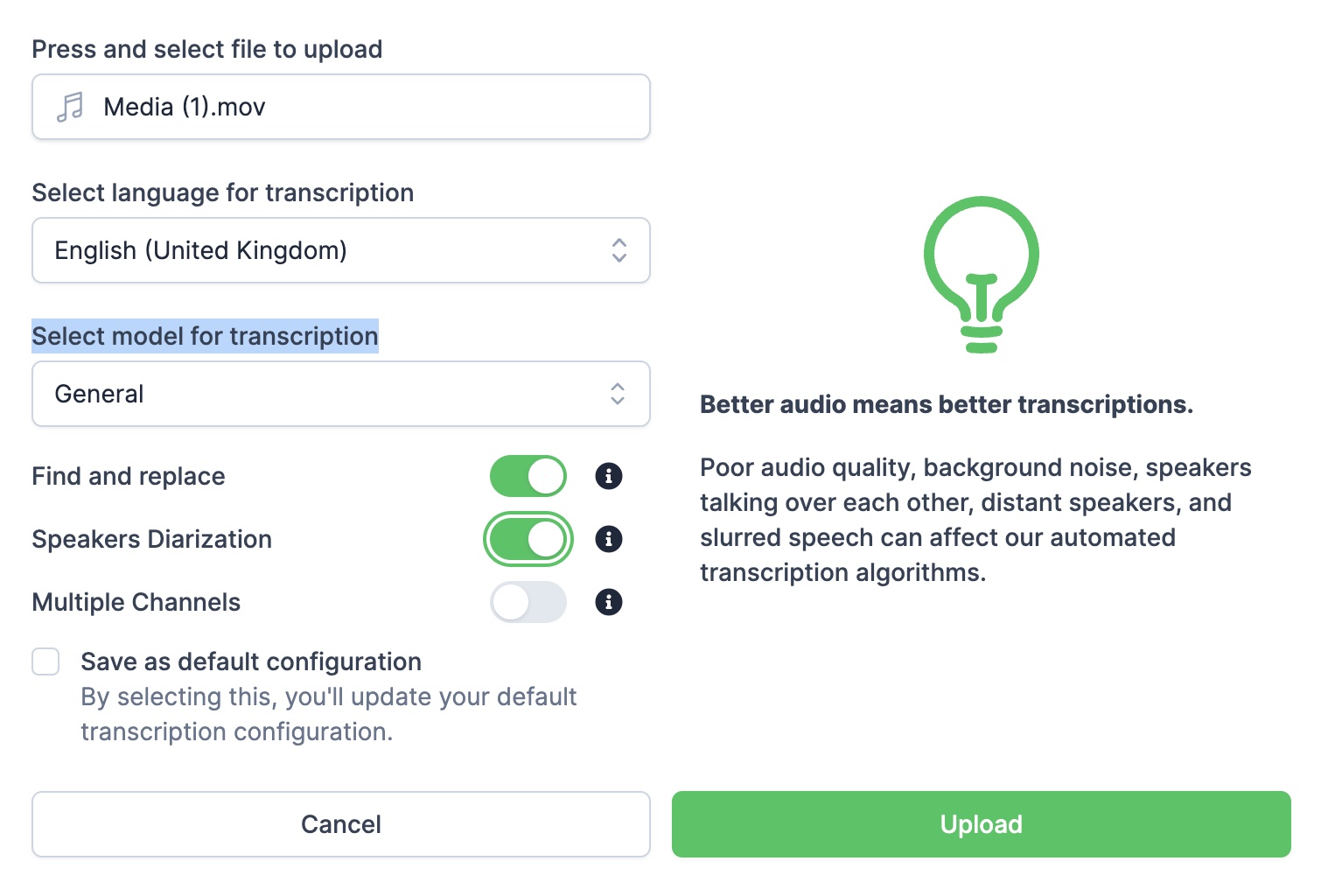Click the Find and replace info icon
This screenshot has width=1328, height=896.
pyautogui.click(x=609, y=476)
